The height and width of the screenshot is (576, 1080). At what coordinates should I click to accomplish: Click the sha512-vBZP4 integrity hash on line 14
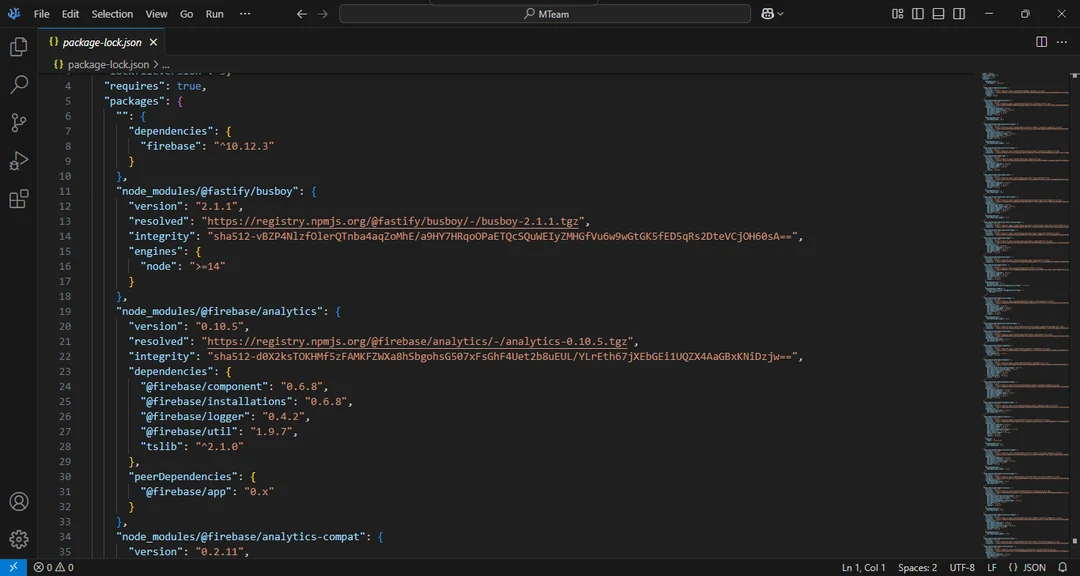click(505, 236)
